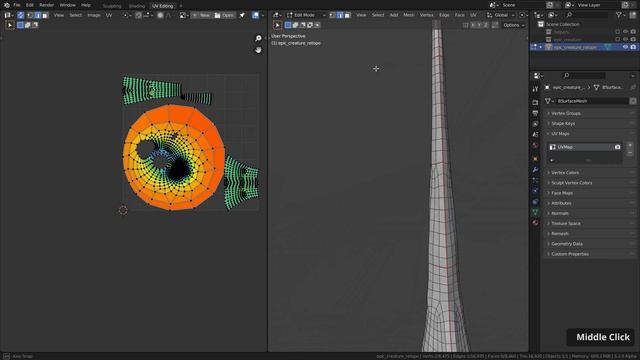Open the Face menu
Screen dimensions: 640x360
point(460,15)
